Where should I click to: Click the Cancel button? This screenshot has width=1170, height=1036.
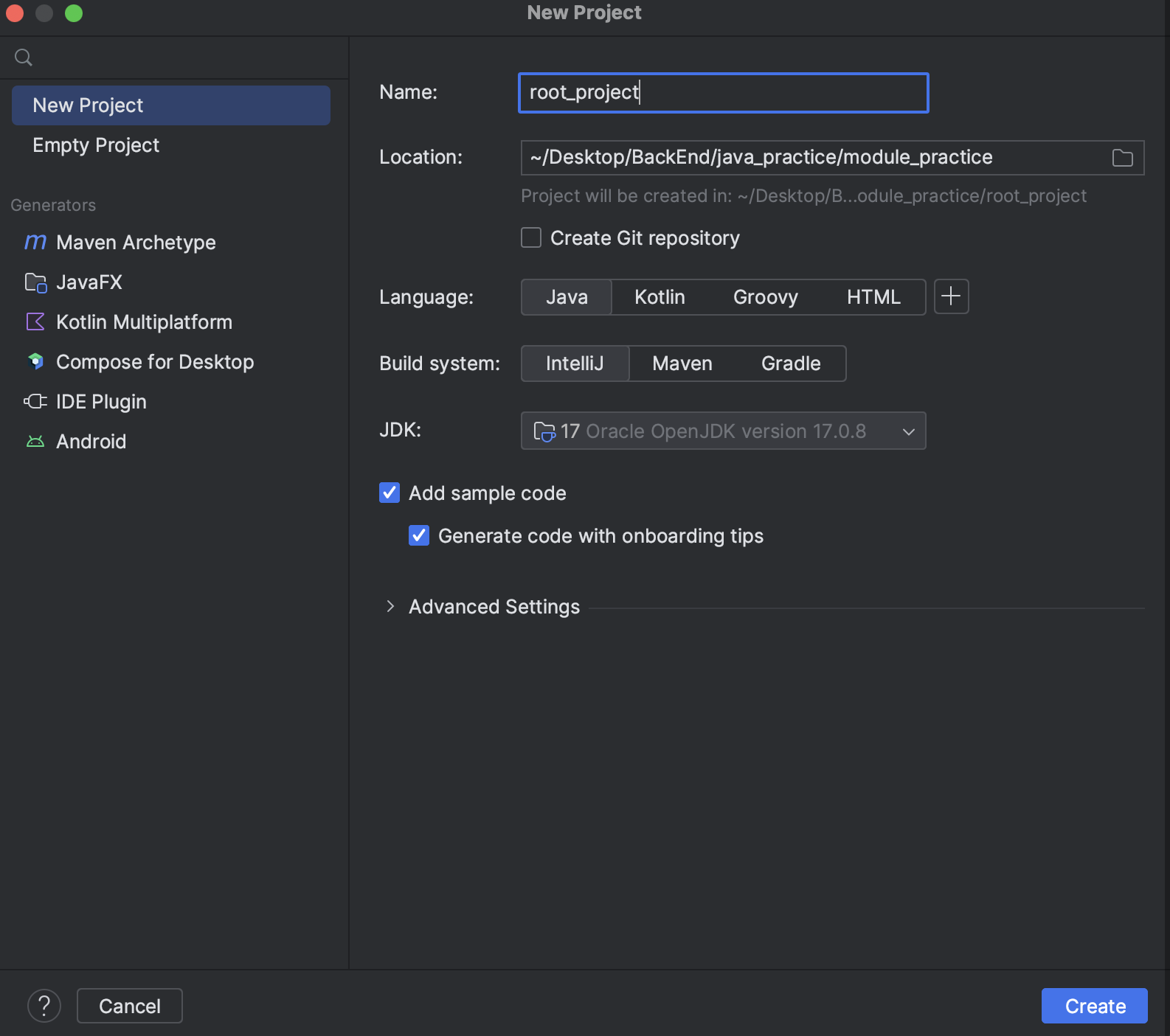[x=130, y=1006]
